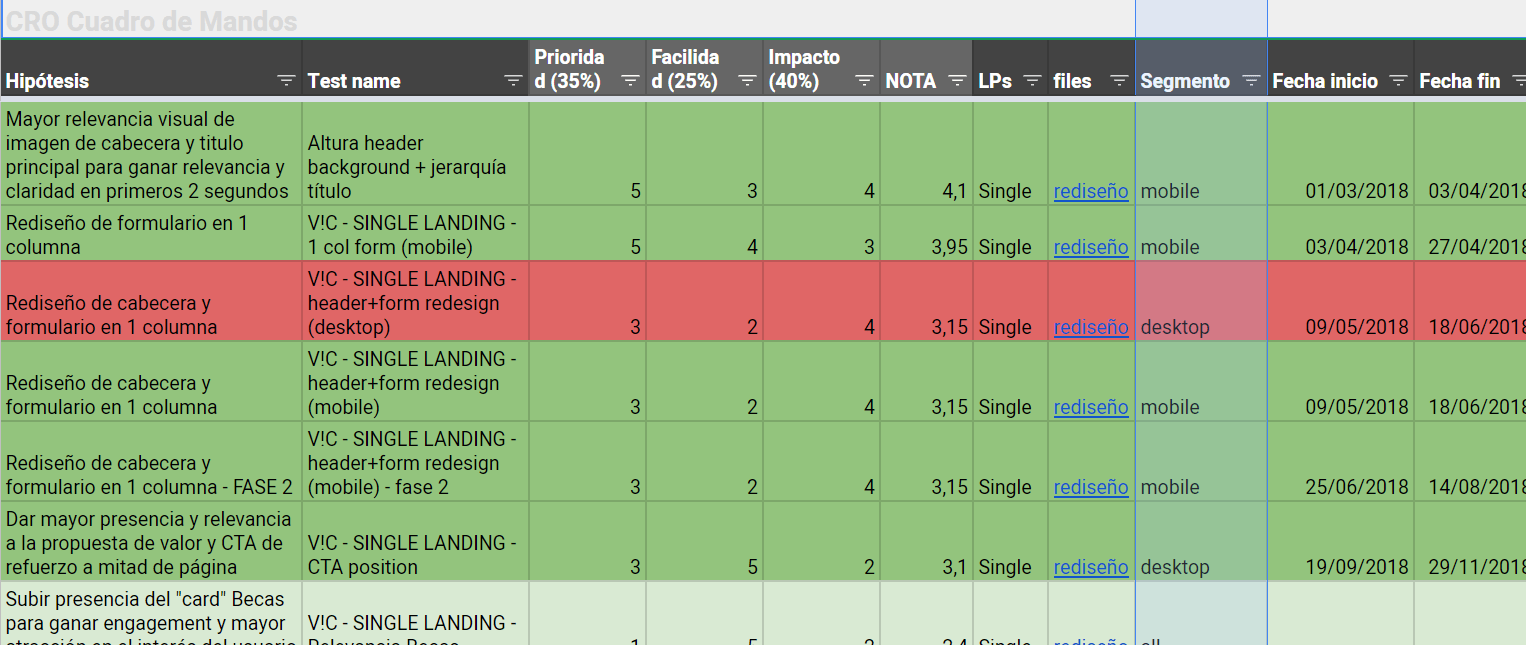Expand the Segmento filter dropdown
The image size is (1526, 645).
[1251, 81]
